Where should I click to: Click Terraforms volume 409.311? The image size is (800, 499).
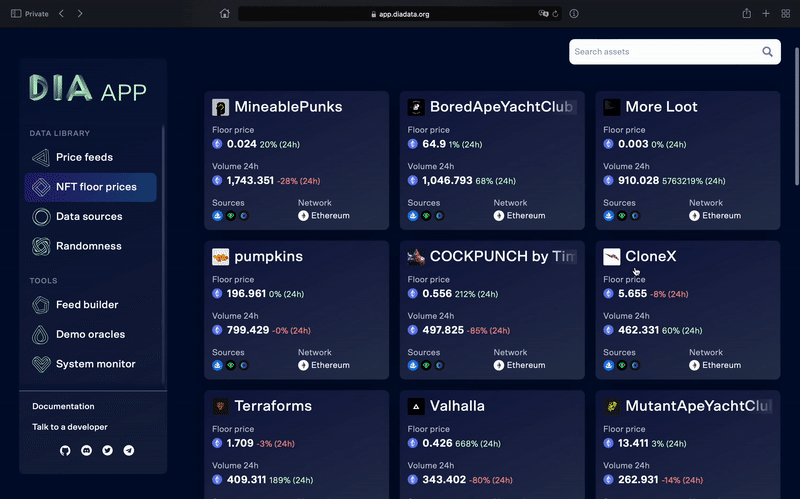coord(246,480)
